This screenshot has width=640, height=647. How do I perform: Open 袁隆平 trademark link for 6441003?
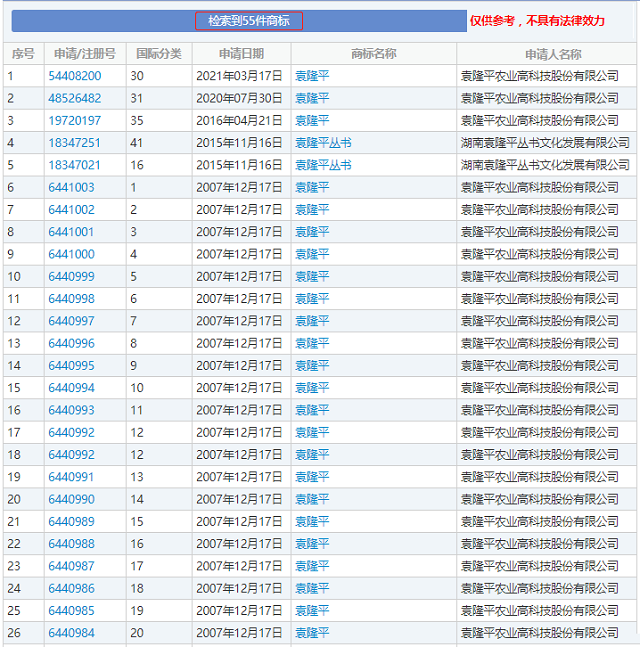click(312, 187)
